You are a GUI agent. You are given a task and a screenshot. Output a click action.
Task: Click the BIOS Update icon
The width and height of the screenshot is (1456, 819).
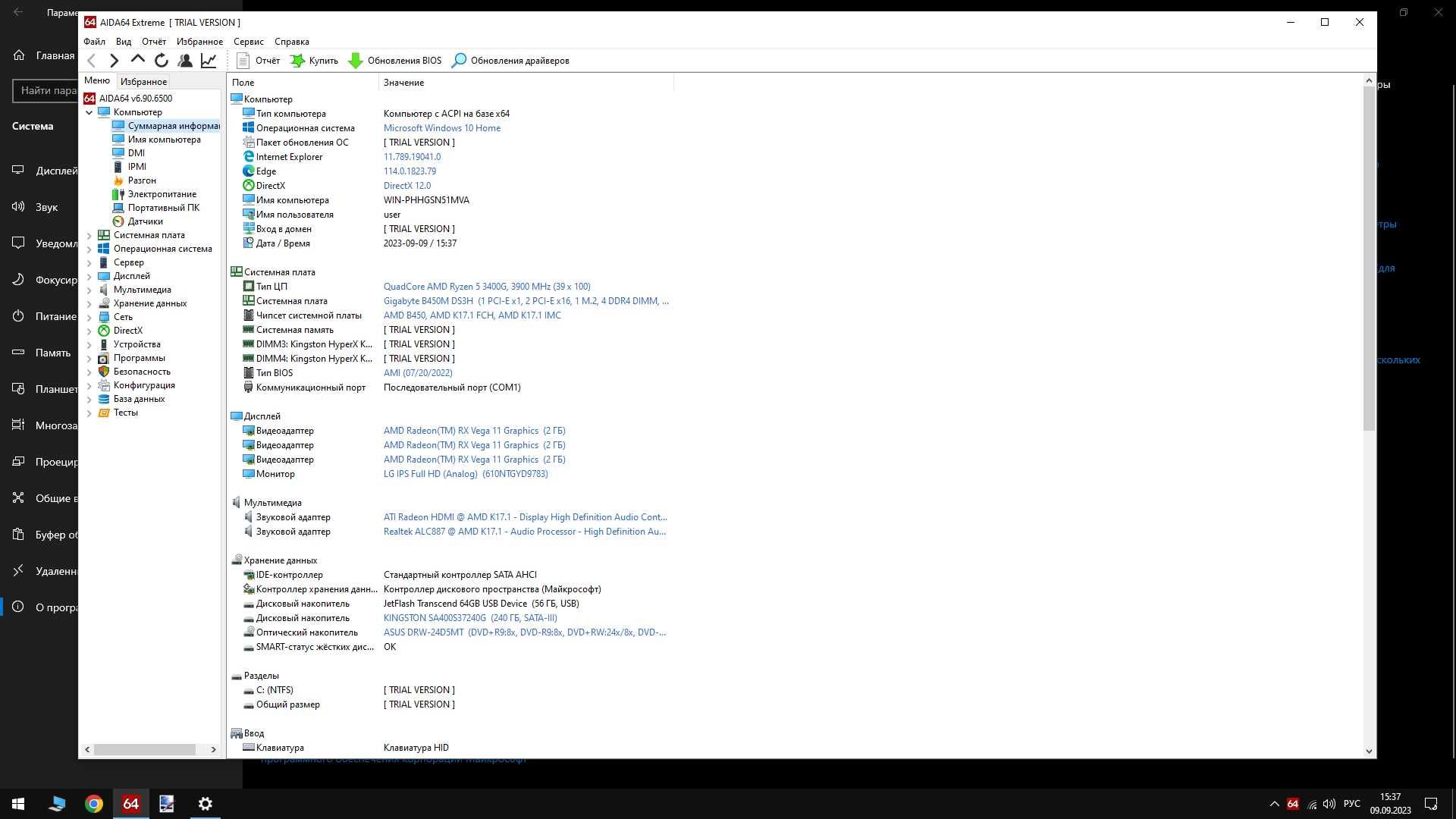coord(356,60)
